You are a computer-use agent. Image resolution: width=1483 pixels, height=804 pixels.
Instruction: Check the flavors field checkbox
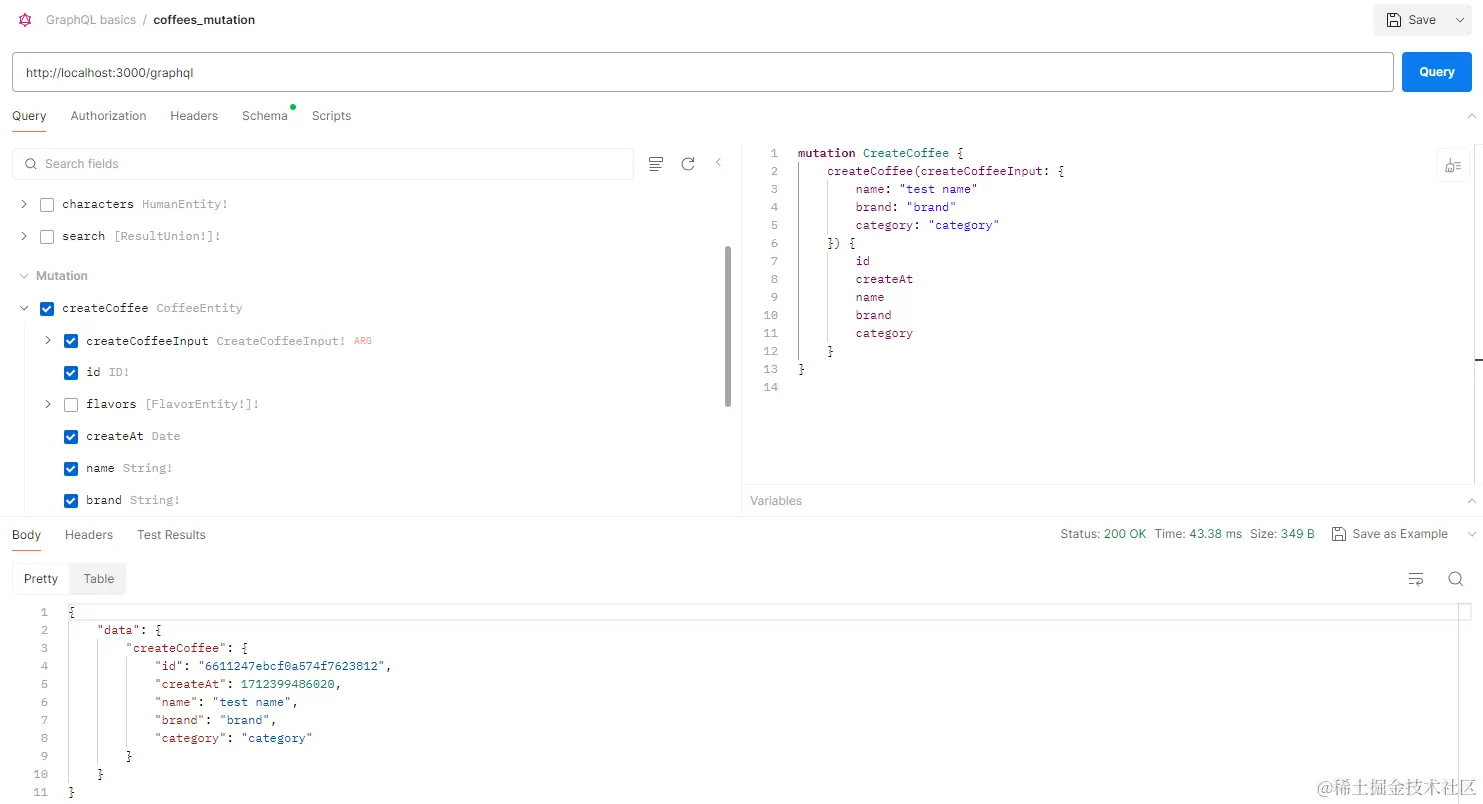tap(71, 405)
